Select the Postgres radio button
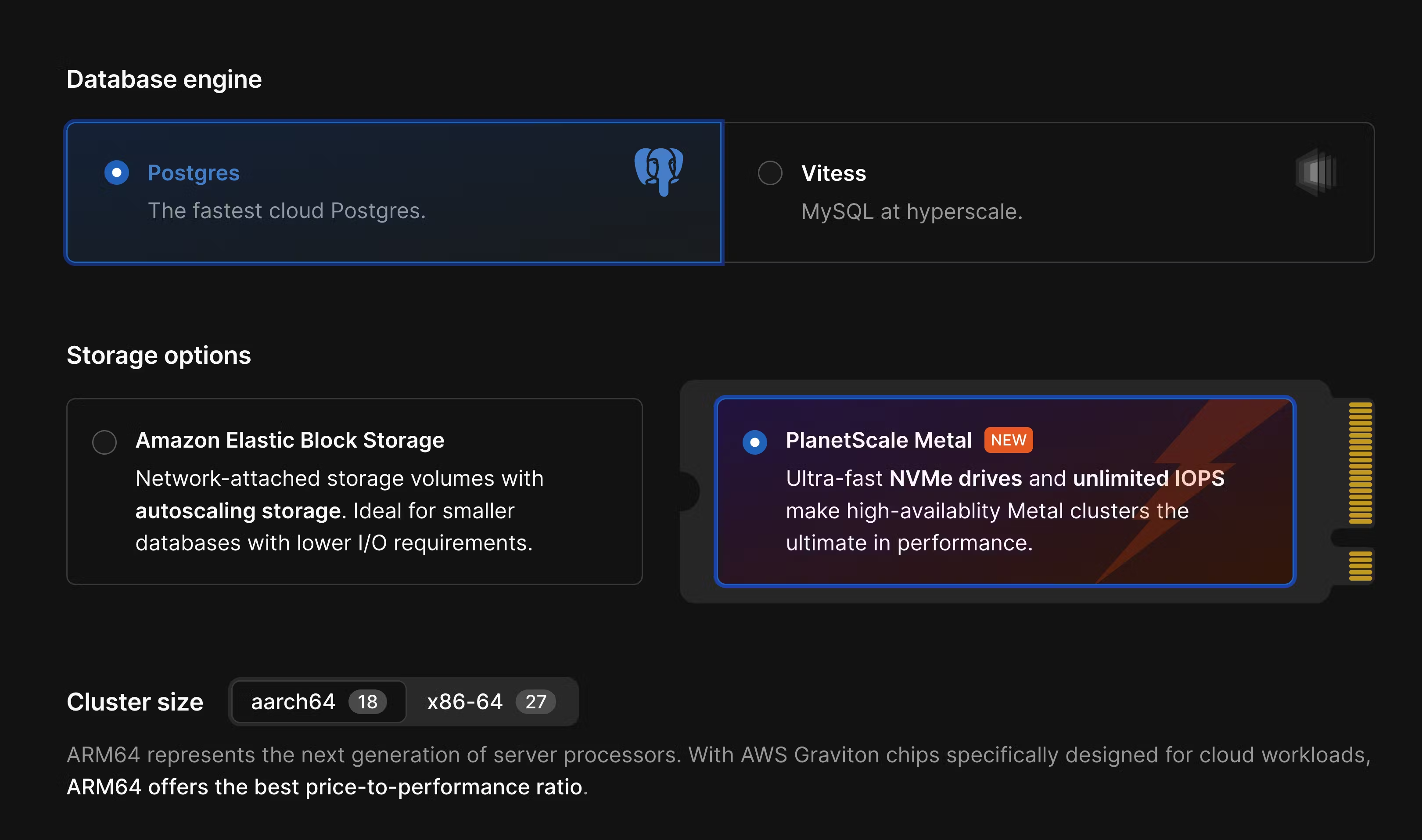Viewport: 1422px width, 840px height. point(117,172)
